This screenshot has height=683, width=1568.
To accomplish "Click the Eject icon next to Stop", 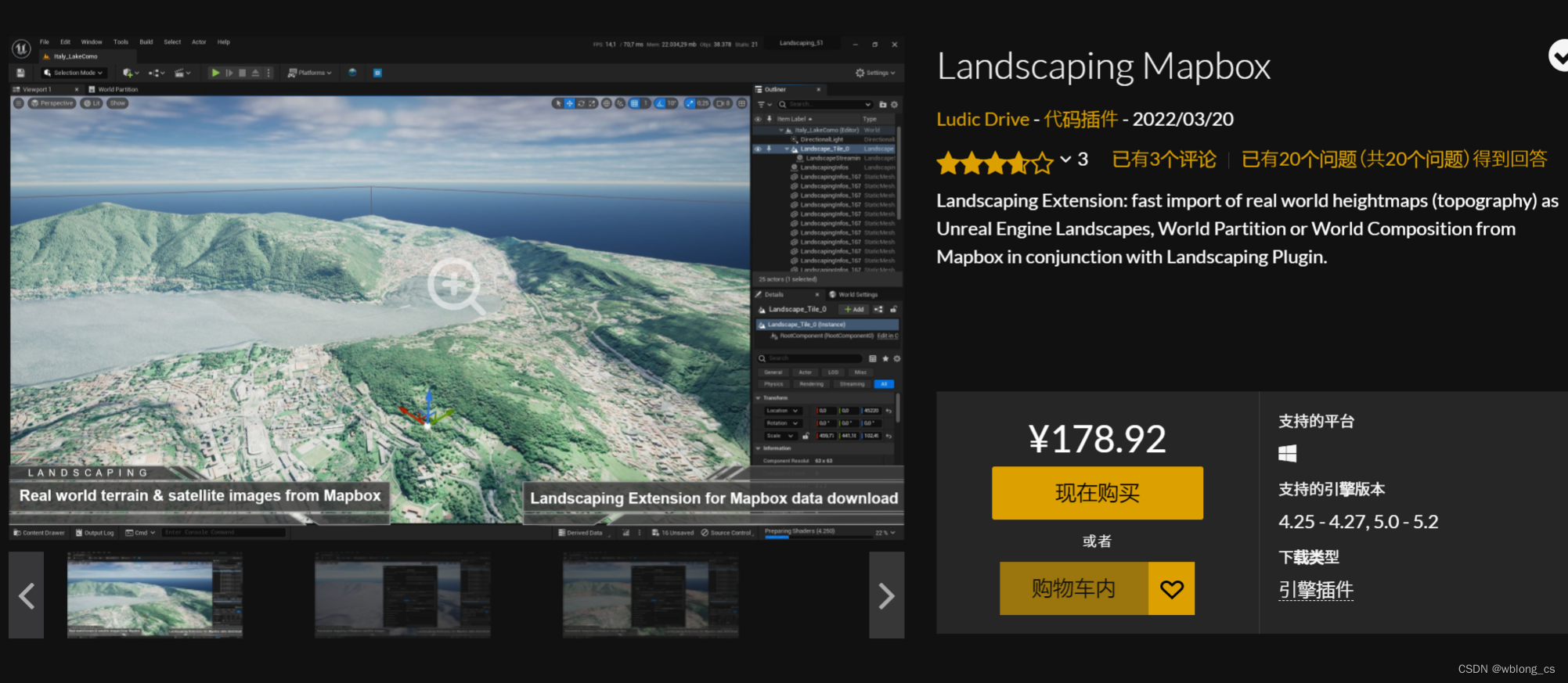I will click(255, 73).
